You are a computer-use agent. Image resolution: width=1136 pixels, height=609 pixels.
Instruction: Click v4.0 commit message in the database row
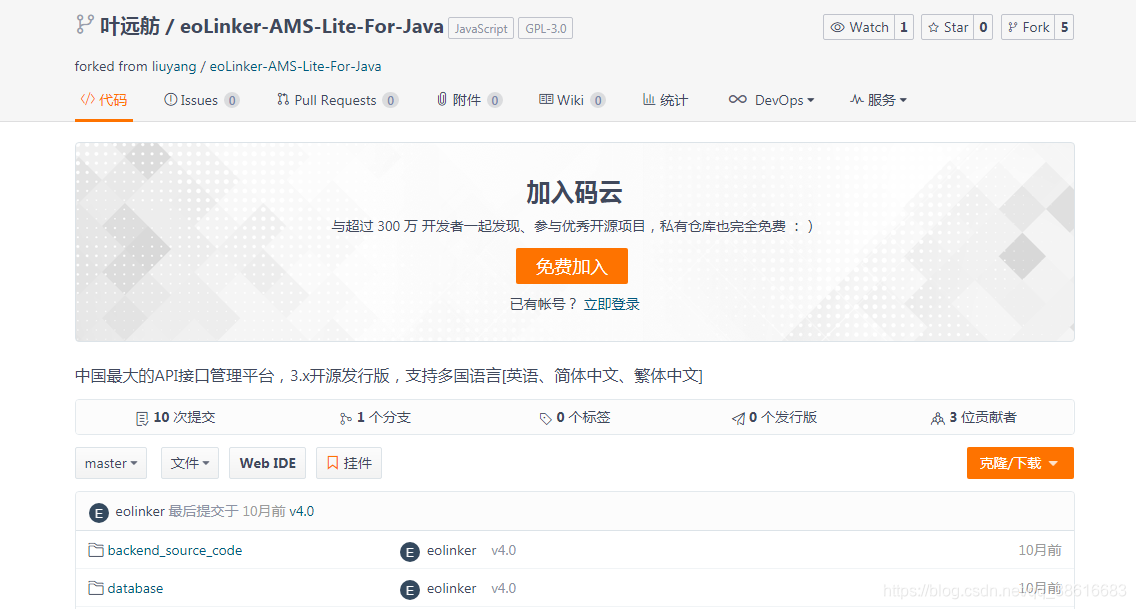(x=504, y=588)
